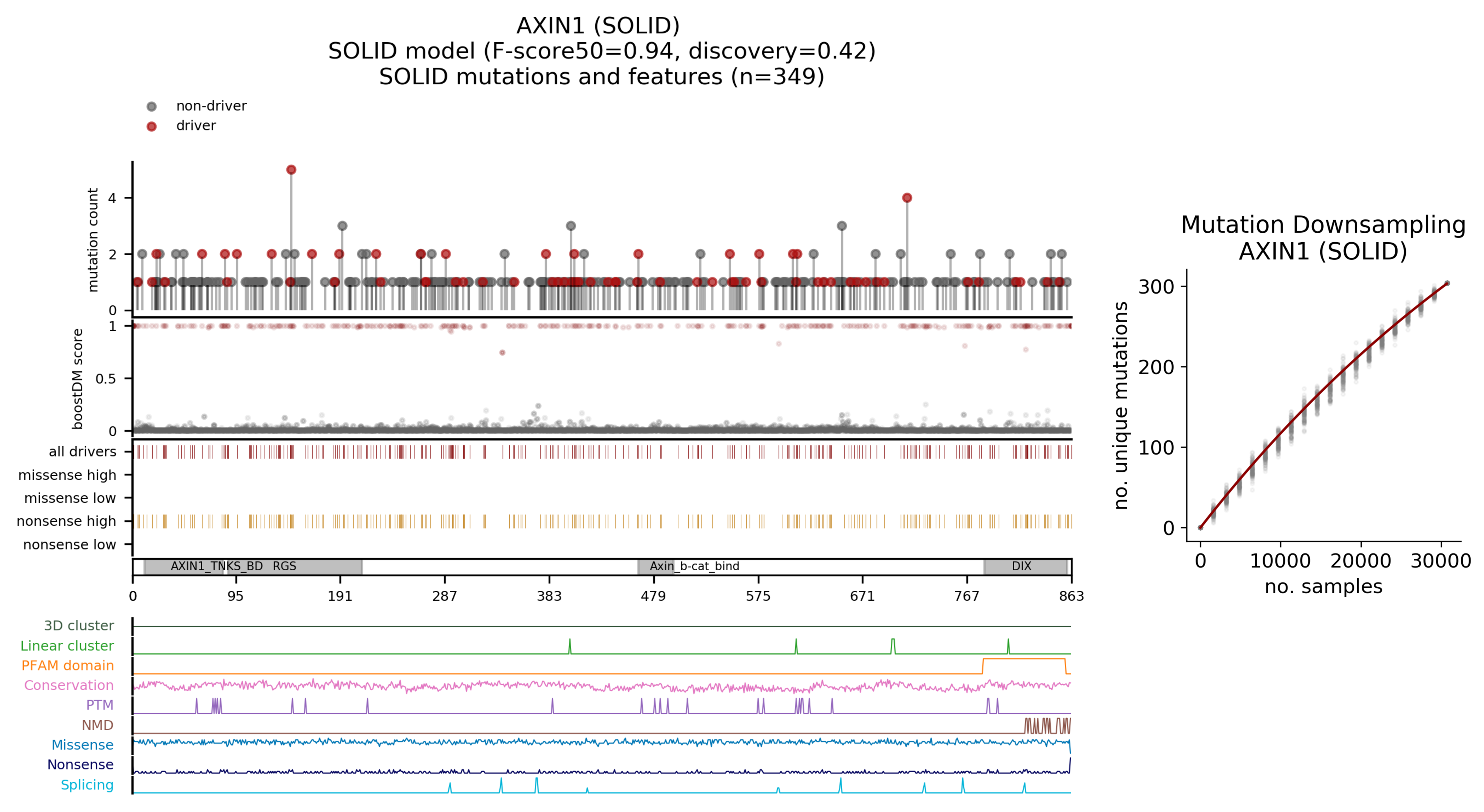Click the red driver legend marker

coord(152,126)
